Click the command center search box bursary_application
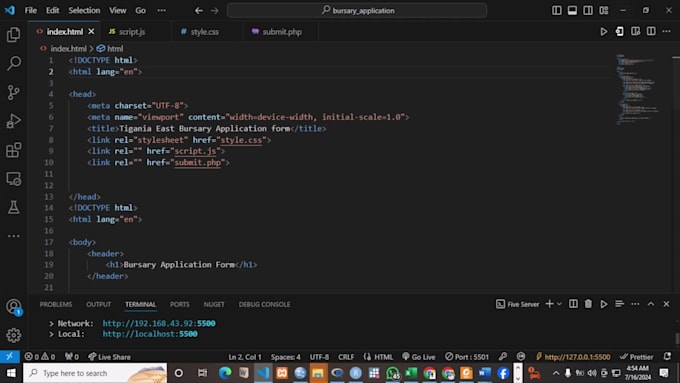Screen dimensions: 680x383 (x=357, y=10)
